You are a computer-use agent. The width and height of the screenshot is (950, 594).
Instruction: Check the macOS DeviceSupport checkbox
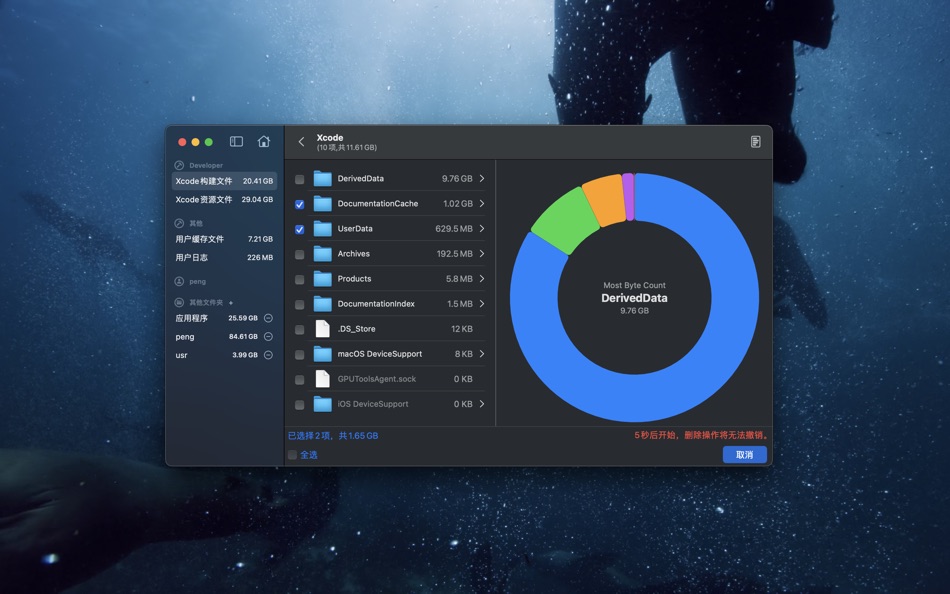pyautogui.click(x=299, y=355)
